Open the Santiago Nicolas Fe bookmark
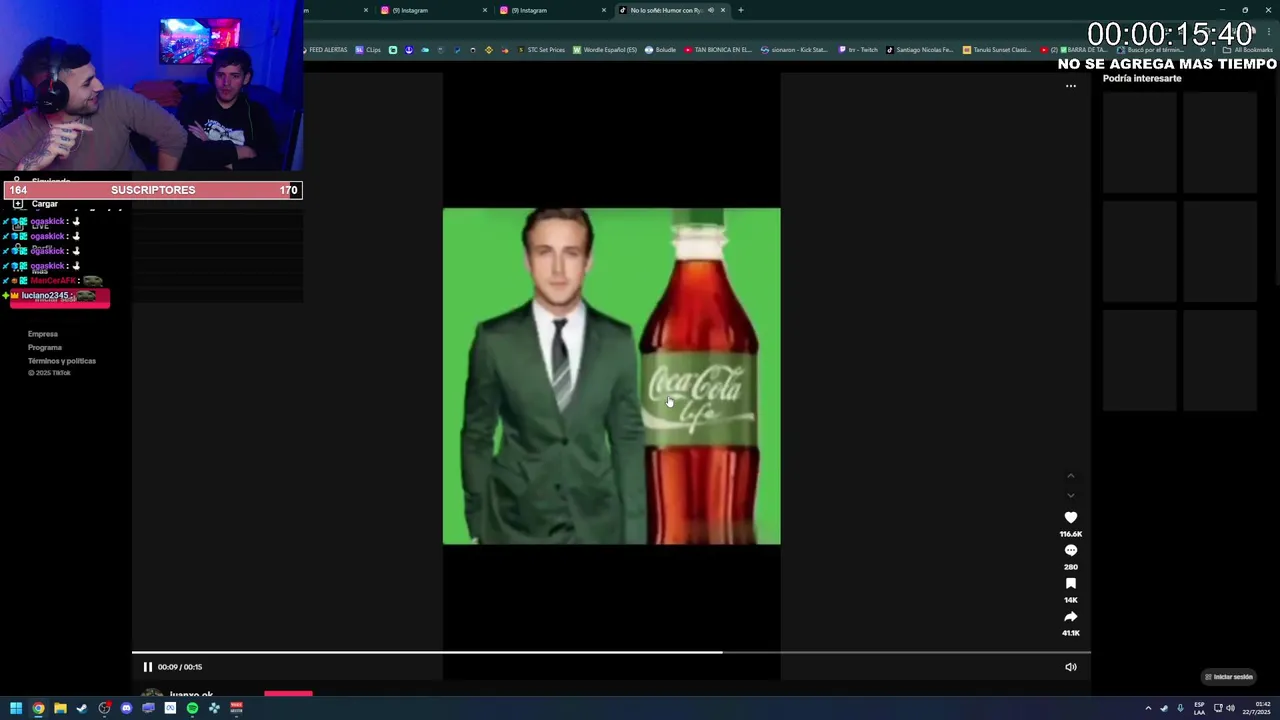This screenshot has width=1280, height=720. pos(920,50)
